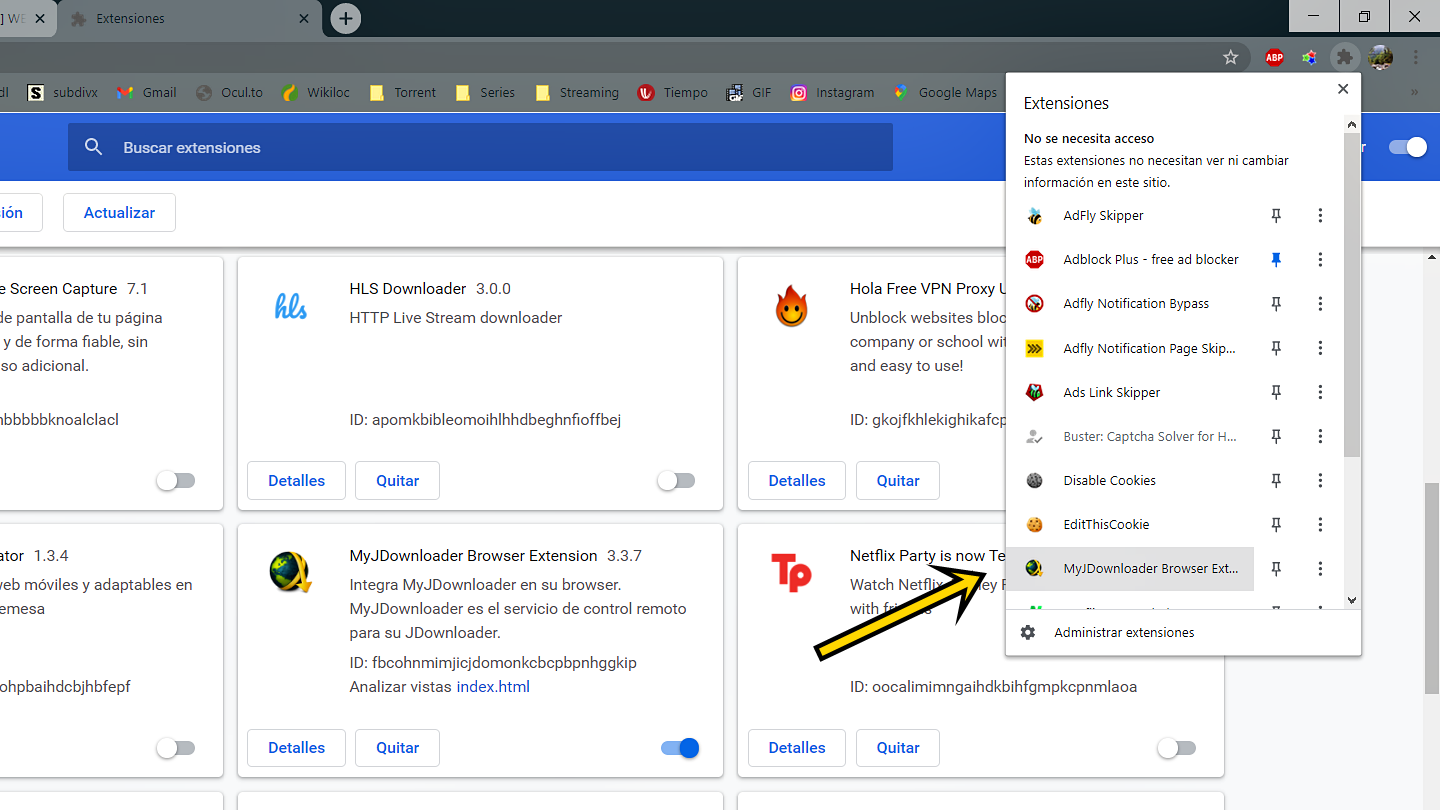The width and height of the screenshot is (1440, 810).
Task: Click the Actualizar button
Action: (119, 212)
